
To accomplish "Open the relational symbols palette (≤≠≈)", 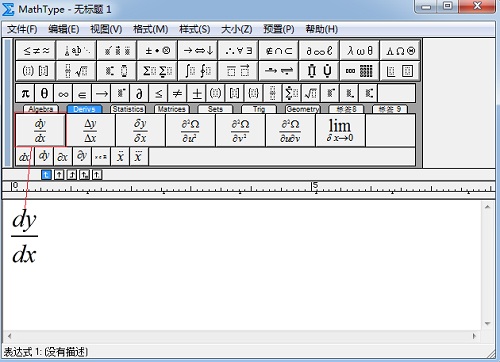I will point(36,51).
